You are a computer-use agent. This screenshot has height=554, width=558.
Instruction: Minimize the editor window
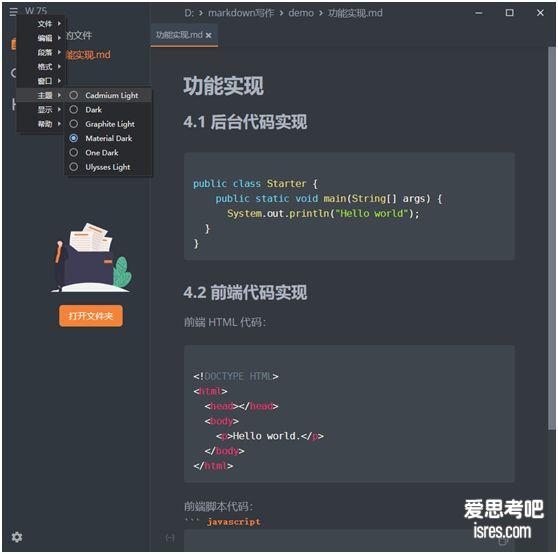[479, 13]
